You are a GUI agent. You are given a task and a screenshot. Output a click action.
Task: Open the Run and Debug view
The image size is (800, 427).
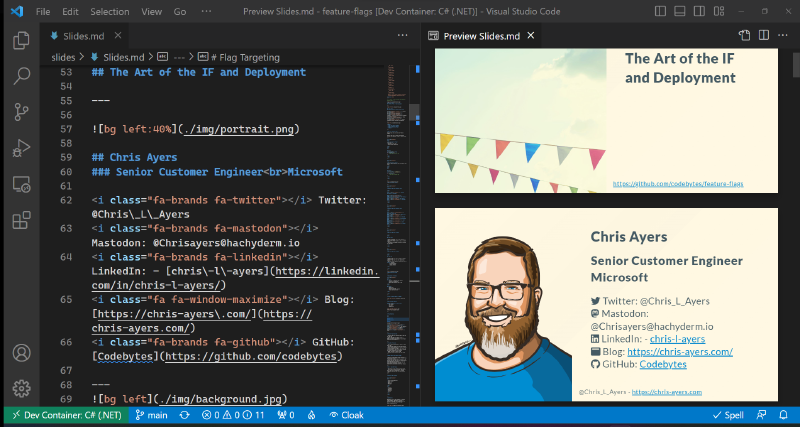coord(21,149)
